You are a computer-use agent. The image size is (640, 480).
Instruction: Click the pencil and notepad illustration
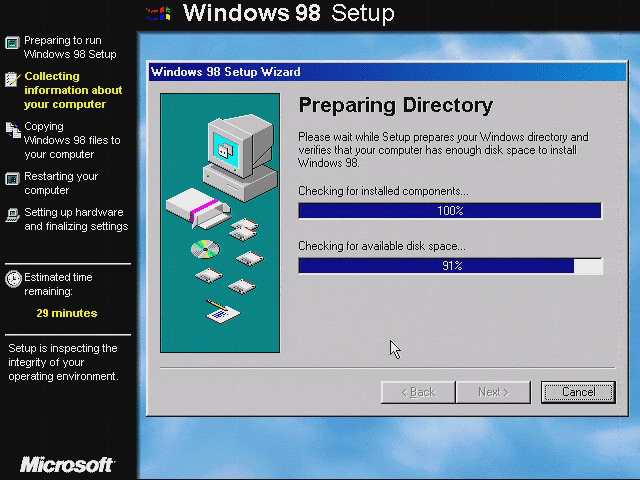coord(223,311)
